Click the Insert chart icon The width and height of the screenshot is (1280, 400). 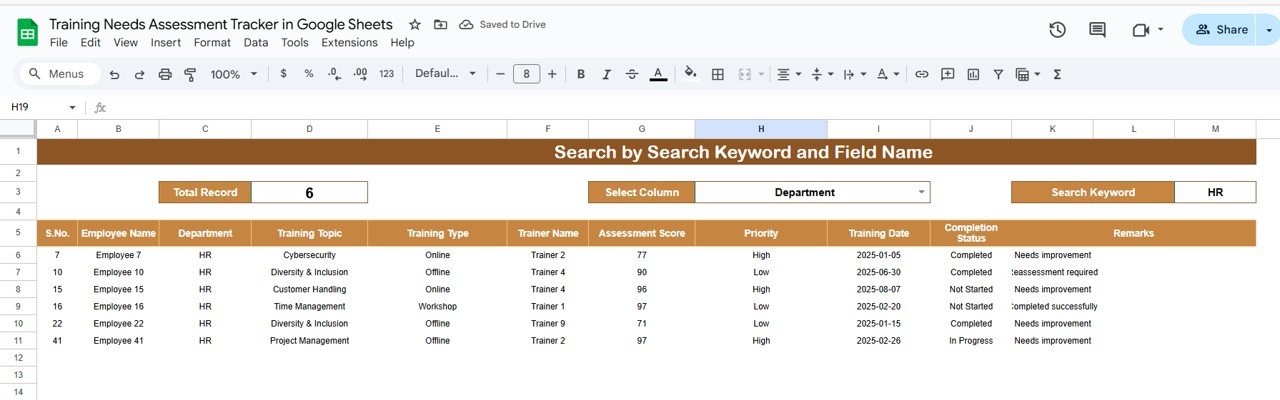[972, 74]
